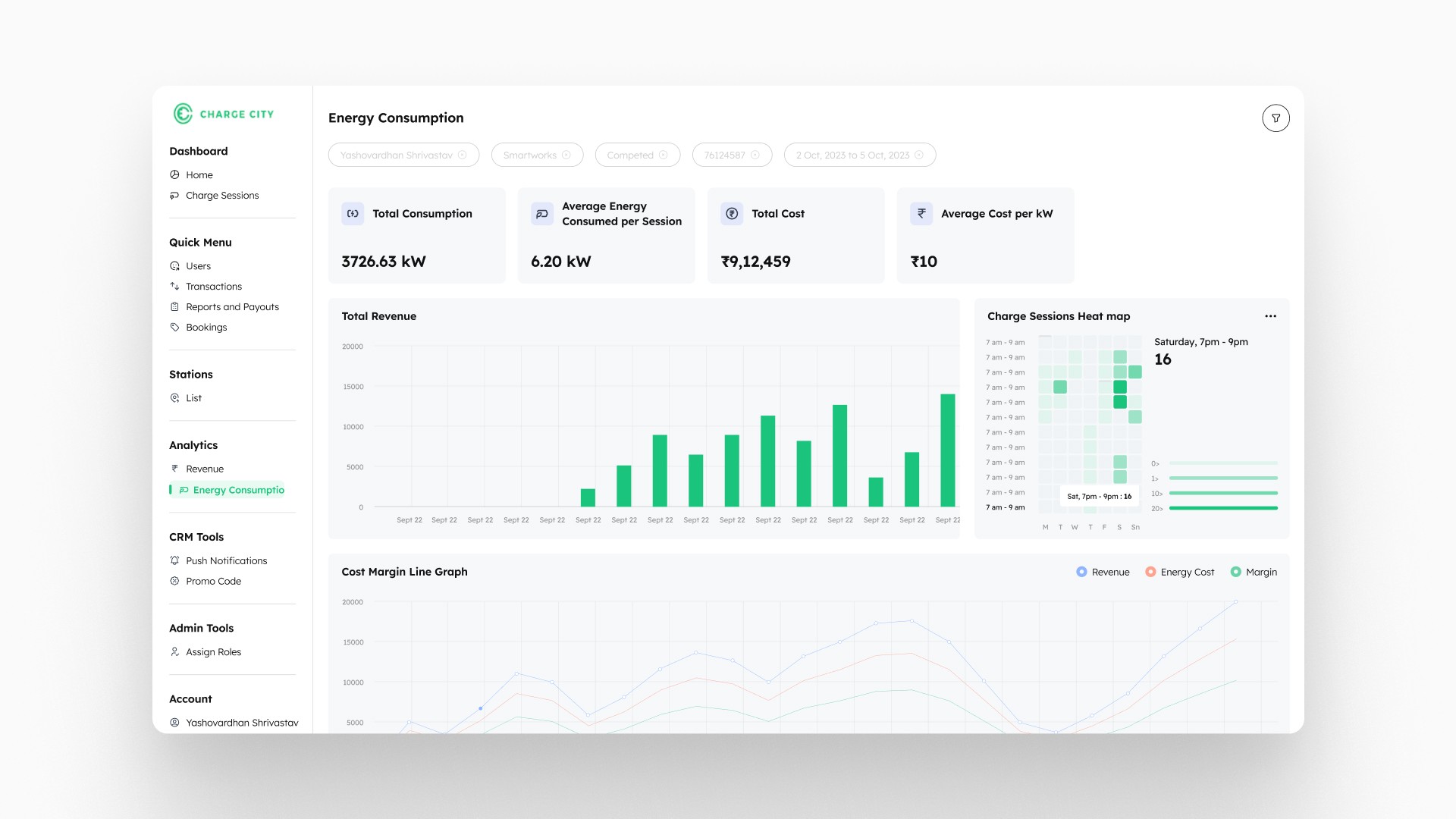Remove the Yashovardhan Shrivastav filter chip
Screen dimensions: 1456x819
[462, 155]
